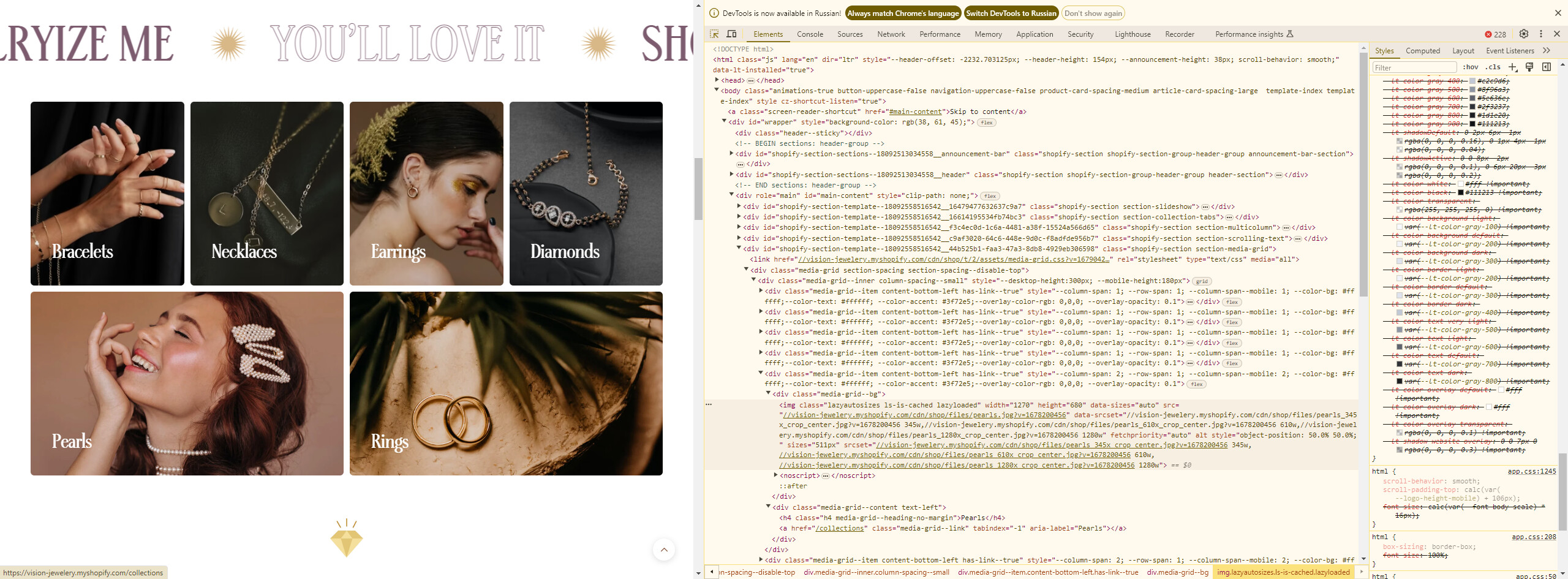1568x579 pixels.
Task: Click the ellipsis in the collapsed head tag
Action: pos(750,81)
